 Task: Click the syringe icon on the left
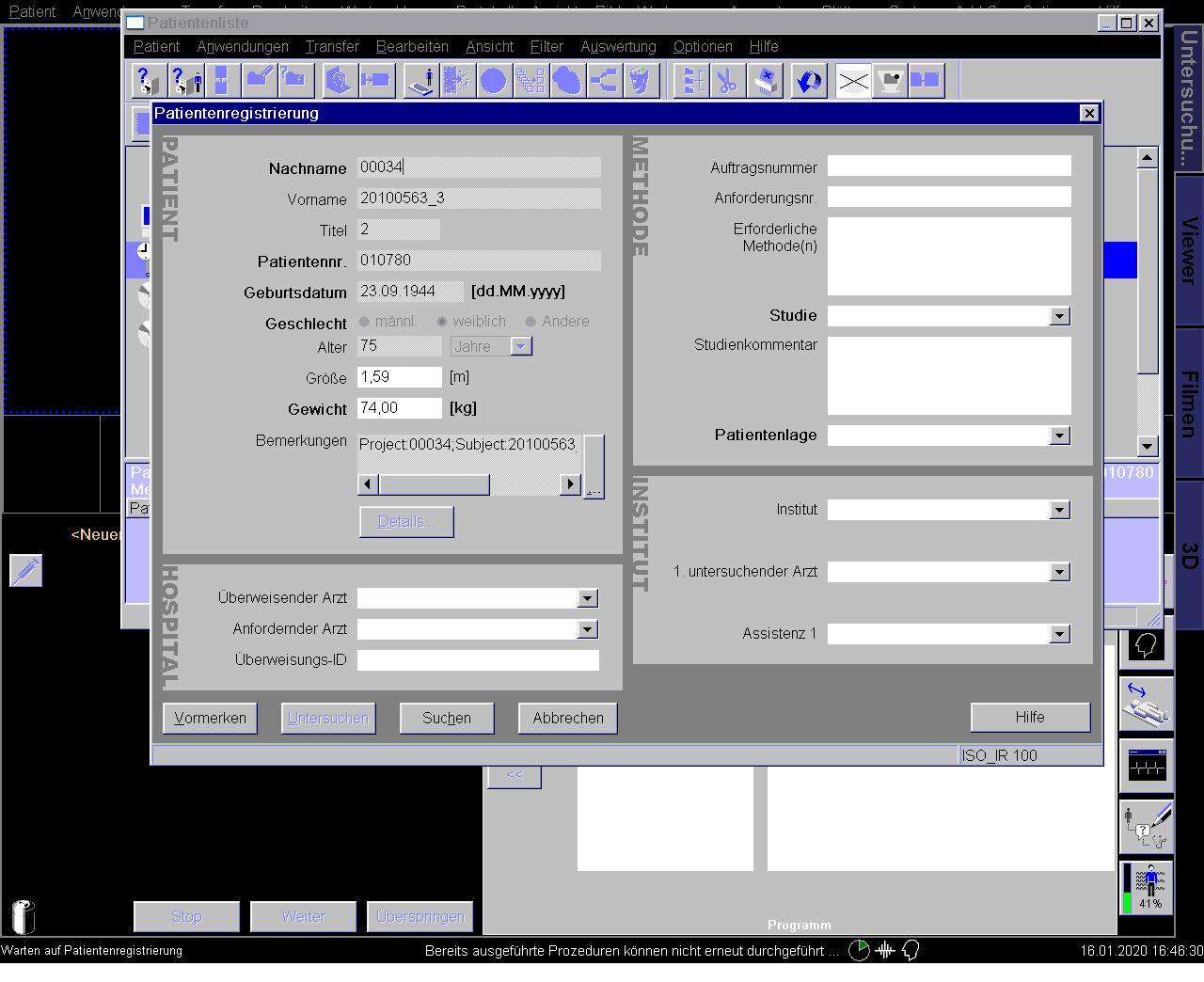26,570
